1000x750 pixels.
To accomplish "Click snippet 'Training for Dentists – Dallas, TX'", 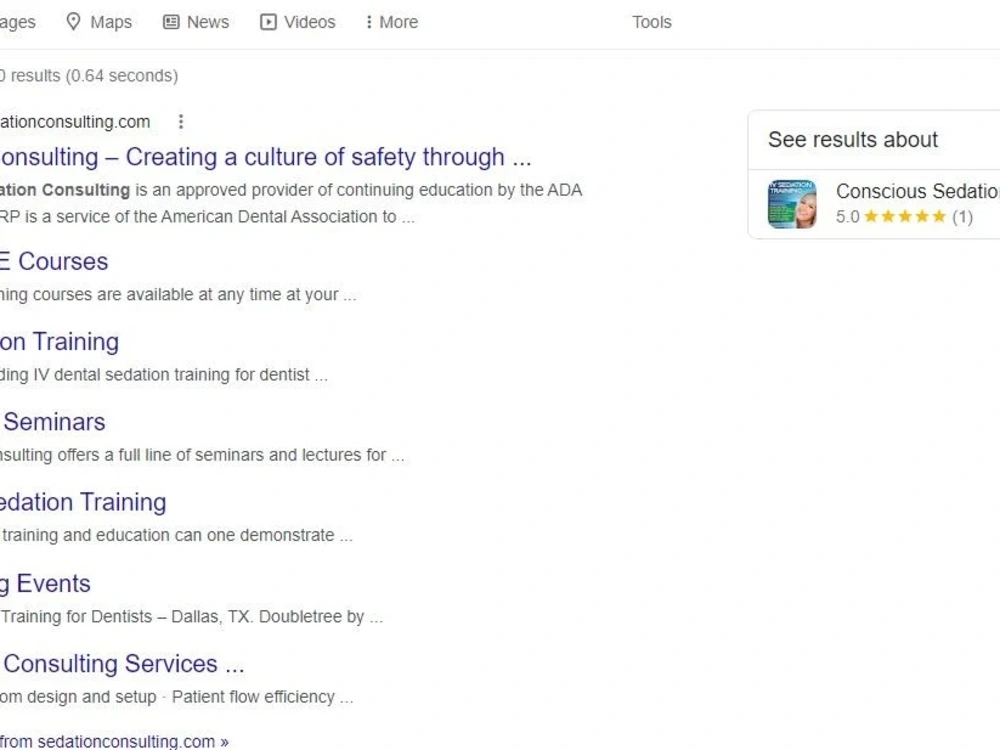I will pos(128,617).
